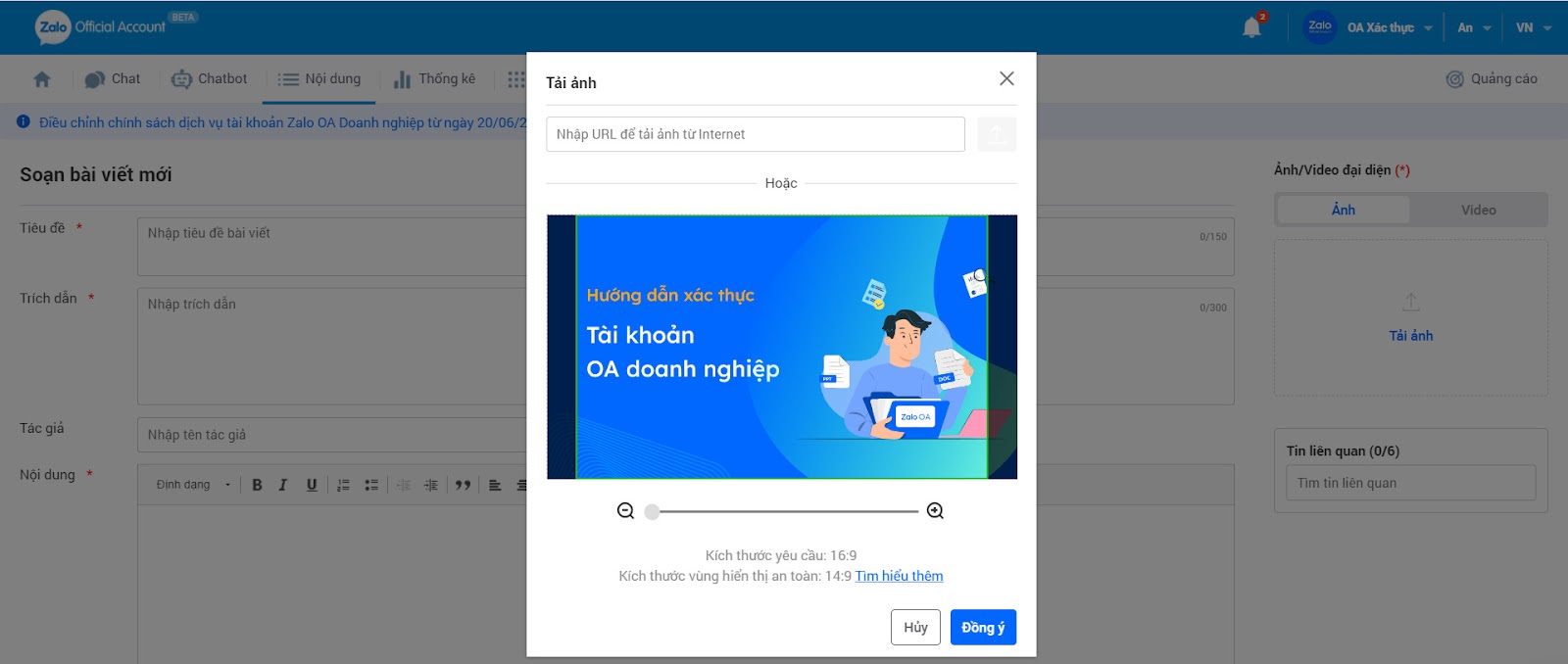
Task: Align text left in editor
Action: pos(495,485)
